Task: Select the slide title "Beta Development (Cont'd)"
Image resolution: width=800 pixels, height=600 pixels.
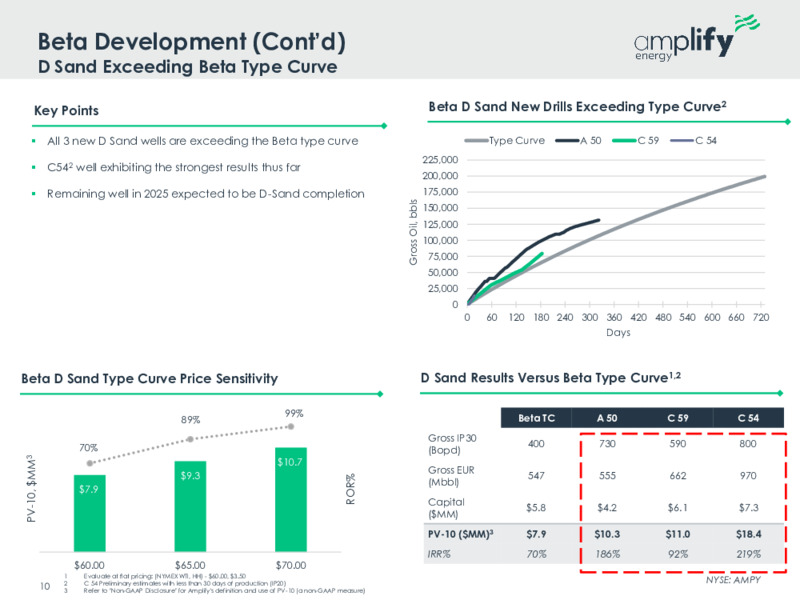Action: click(x=192, y=41)
